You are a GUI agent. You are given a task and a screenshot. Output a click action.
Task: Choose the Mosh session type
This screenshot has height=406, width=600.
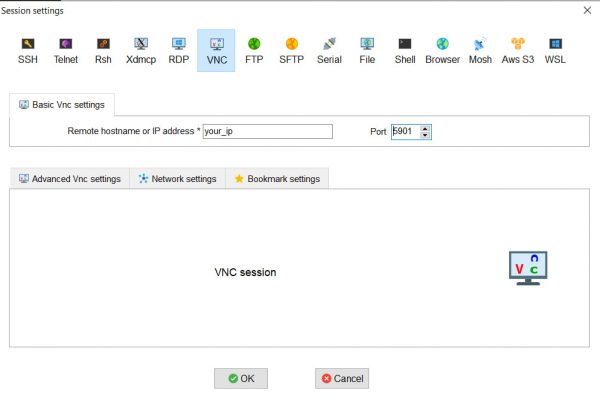(x=480, y=51)
